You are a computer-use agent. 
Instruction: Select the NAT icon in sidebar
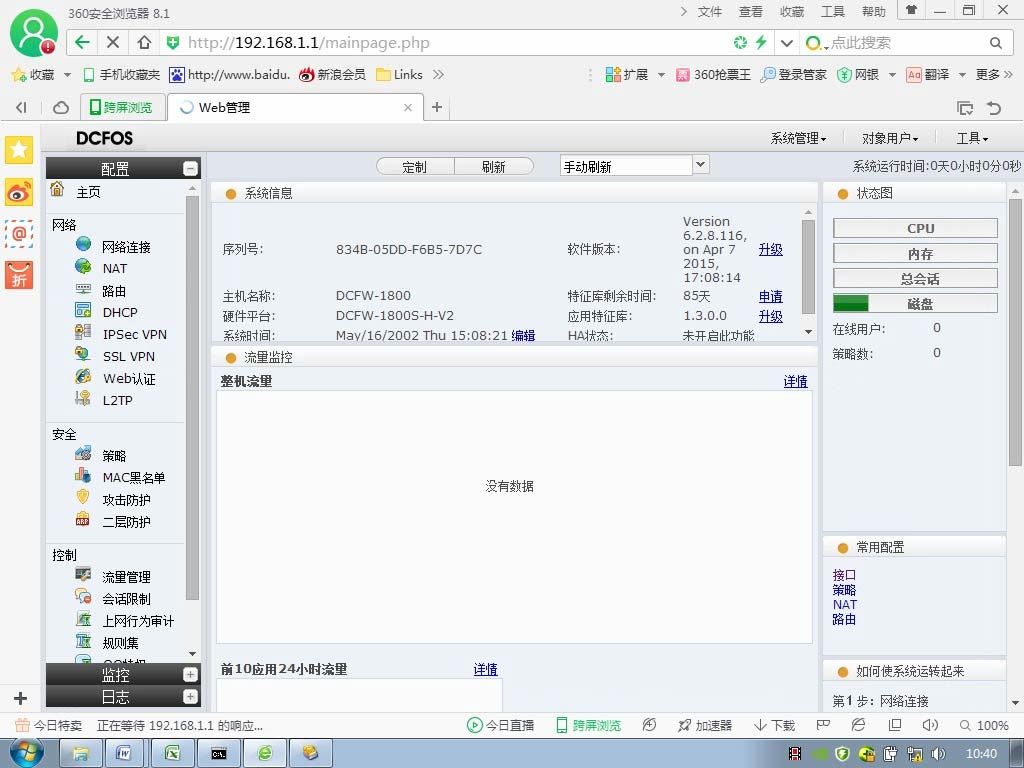click(84, 266)
